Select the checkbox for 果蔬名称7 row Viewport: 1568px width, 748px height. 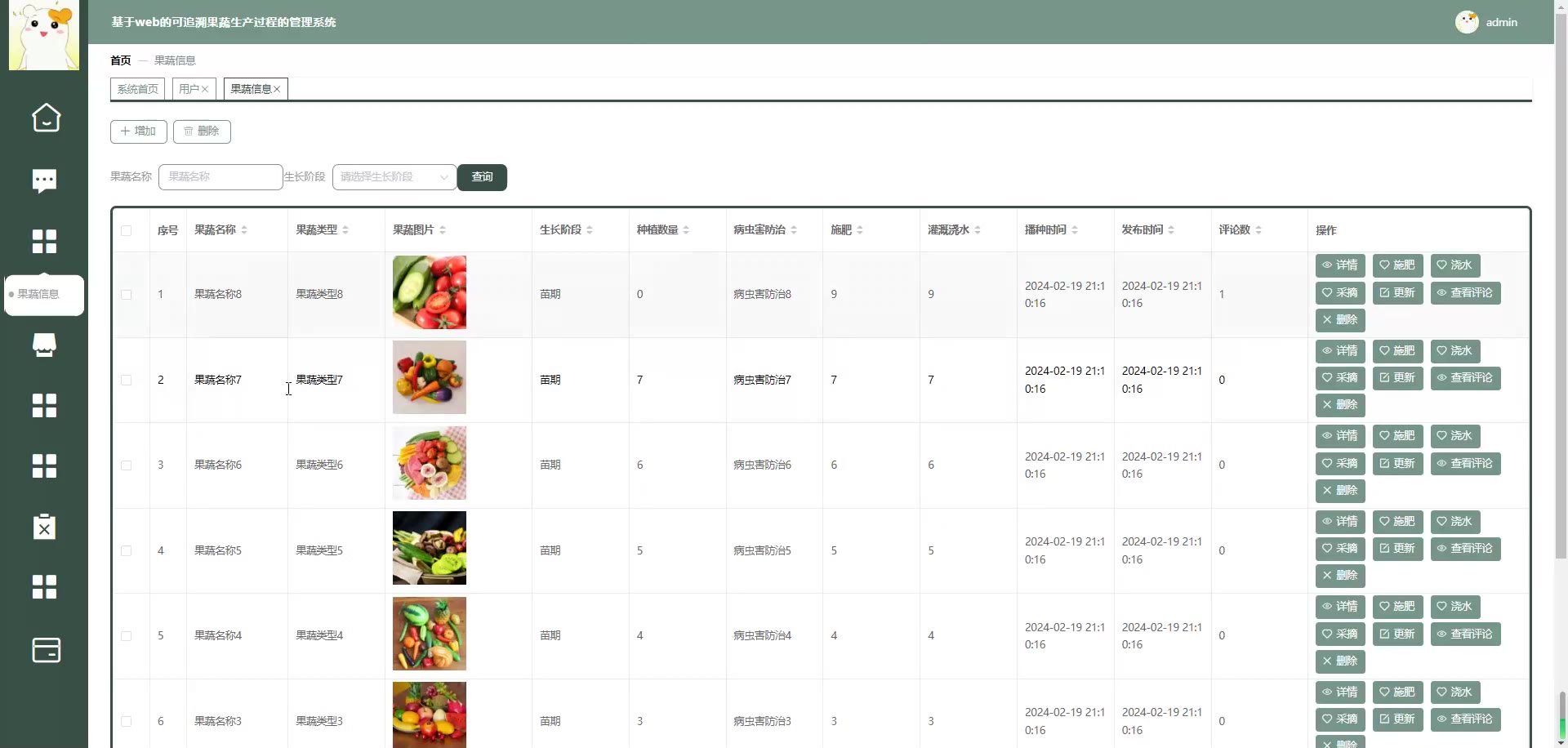tap(127, 380)
